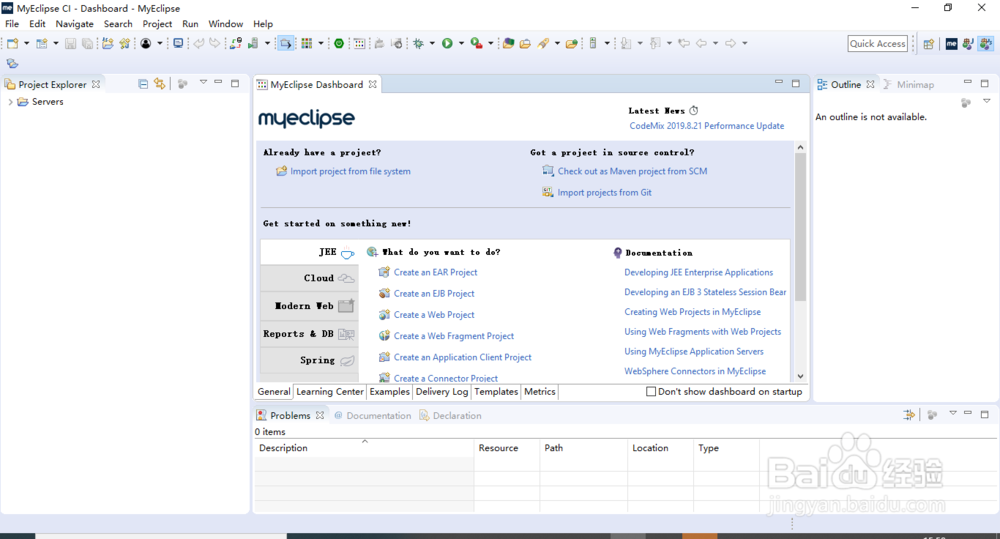Switch to the Templates tab
Image resolution: width=1000 pixels, height=539 pixels.
pos(496,392)
